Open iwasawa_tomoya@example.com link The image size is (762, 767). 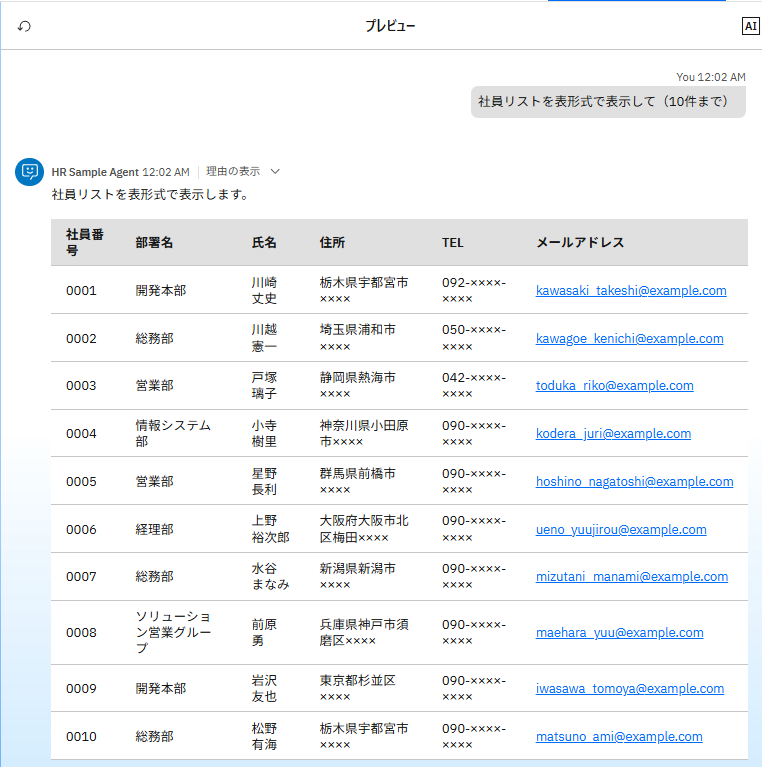pyautogui.click(x=629, y=689)
